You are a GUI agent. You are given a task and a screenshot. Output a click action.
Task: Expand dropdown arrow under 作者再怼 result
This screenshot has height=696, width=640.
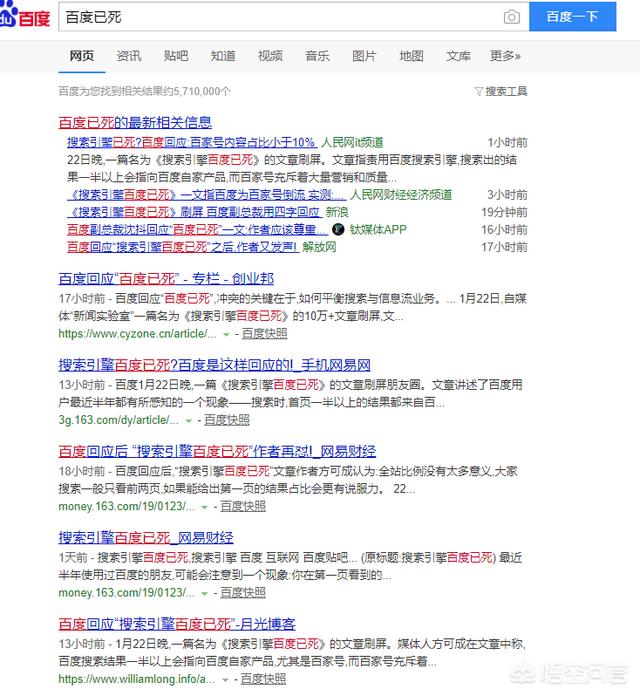coord(204,507)
